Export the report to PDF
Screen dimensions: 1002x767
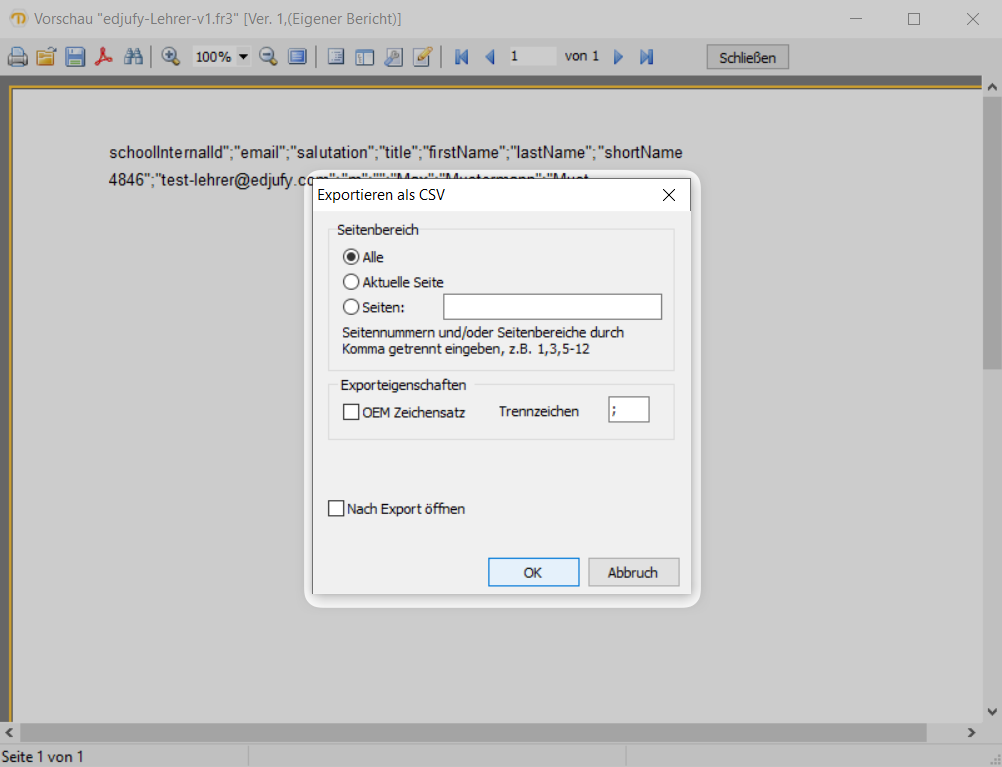coord(104,56)
